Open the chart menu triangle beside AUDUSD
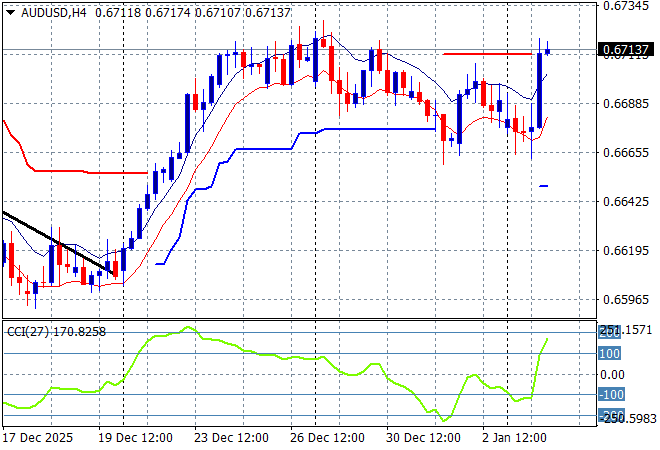Viewport: 660px width, 450px height. coord(10,13)
